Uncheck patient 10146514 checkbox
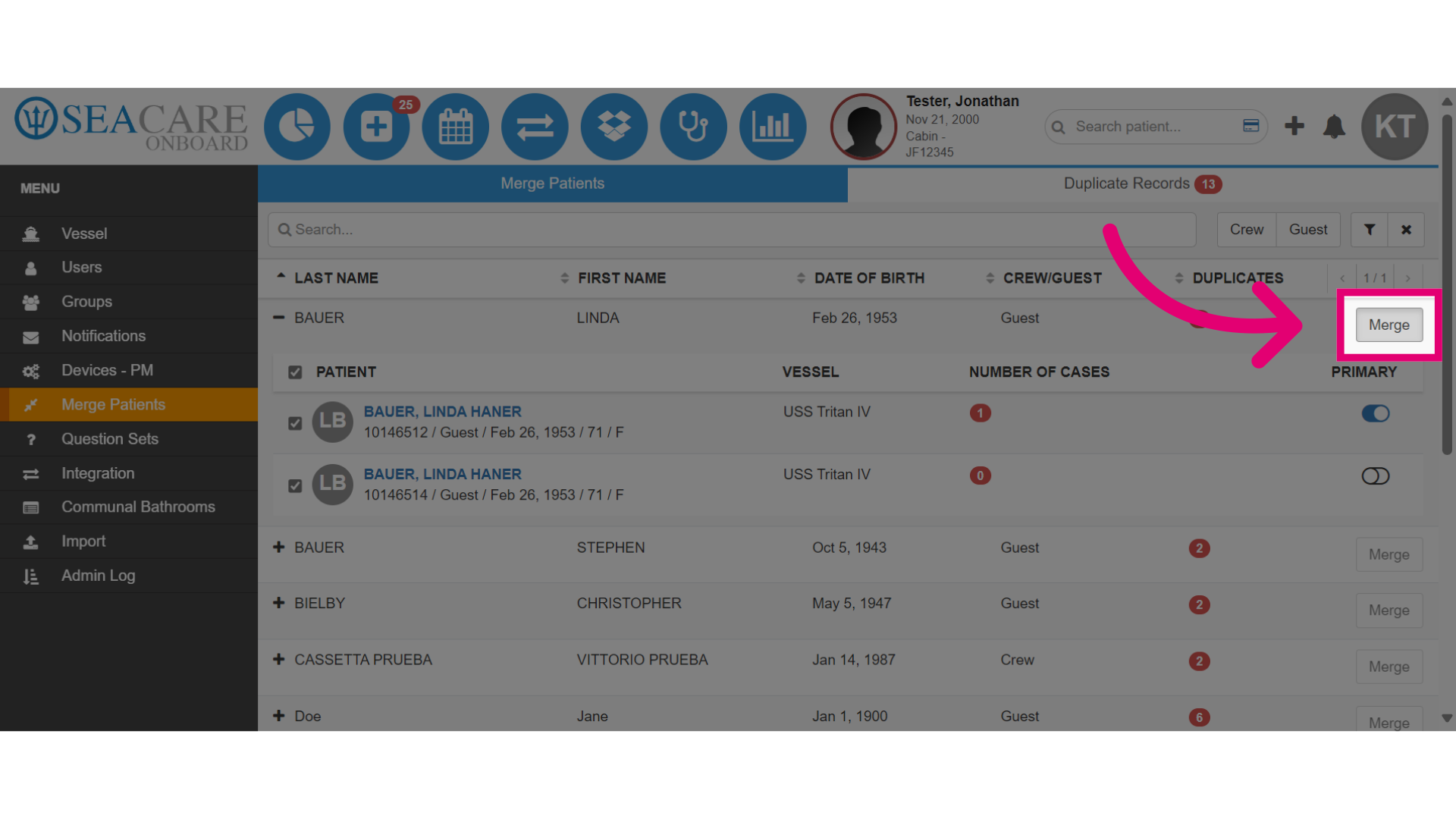Screen dimensions: 1456x819 tap(295, 485)
